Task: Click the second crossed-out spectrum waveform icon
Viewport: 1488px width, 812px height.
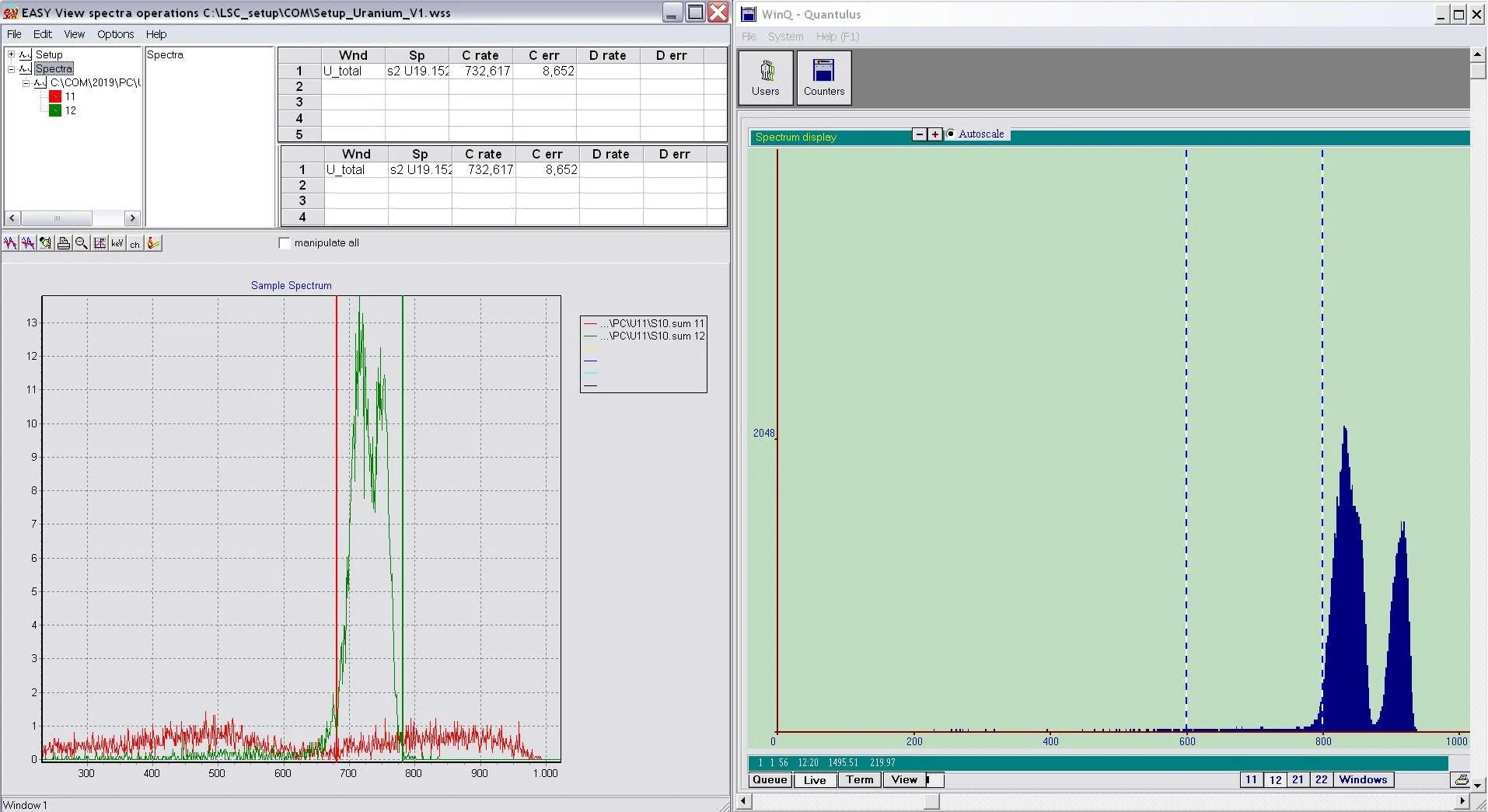Action: point(28,243)
